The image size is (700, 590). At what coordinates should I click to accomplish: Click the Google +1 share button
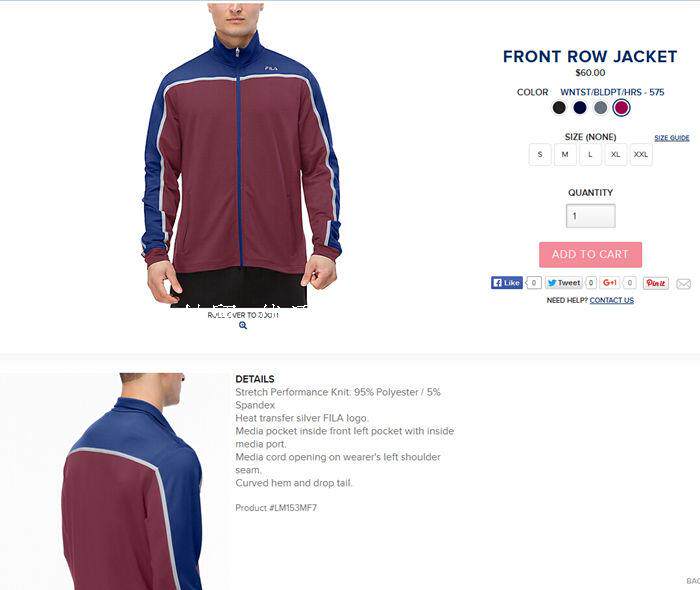click(x=609, y=283)
